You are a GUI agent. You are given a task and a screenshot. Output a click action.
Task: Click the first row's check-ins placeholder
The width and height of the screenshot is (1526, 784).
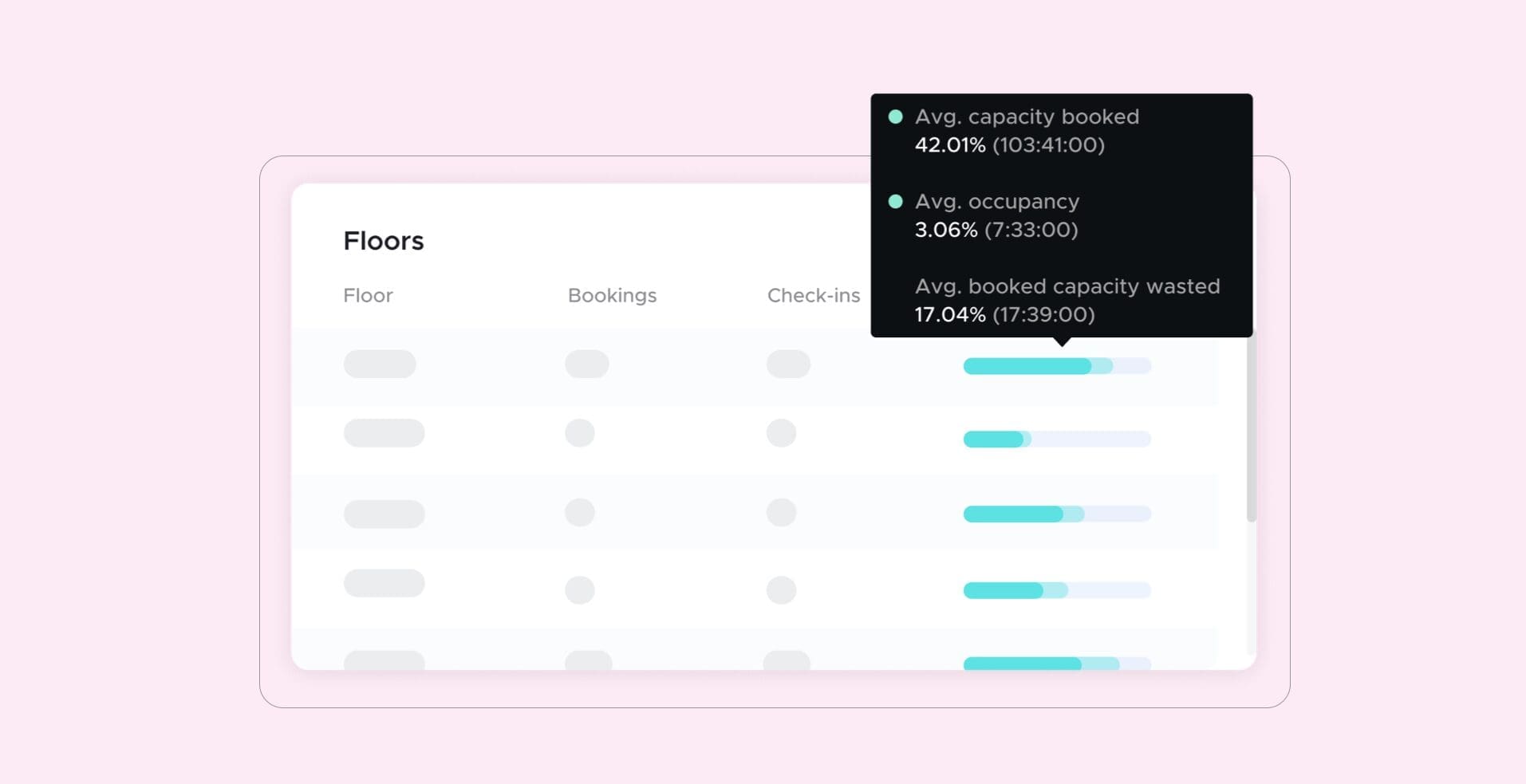coord(788,364)
